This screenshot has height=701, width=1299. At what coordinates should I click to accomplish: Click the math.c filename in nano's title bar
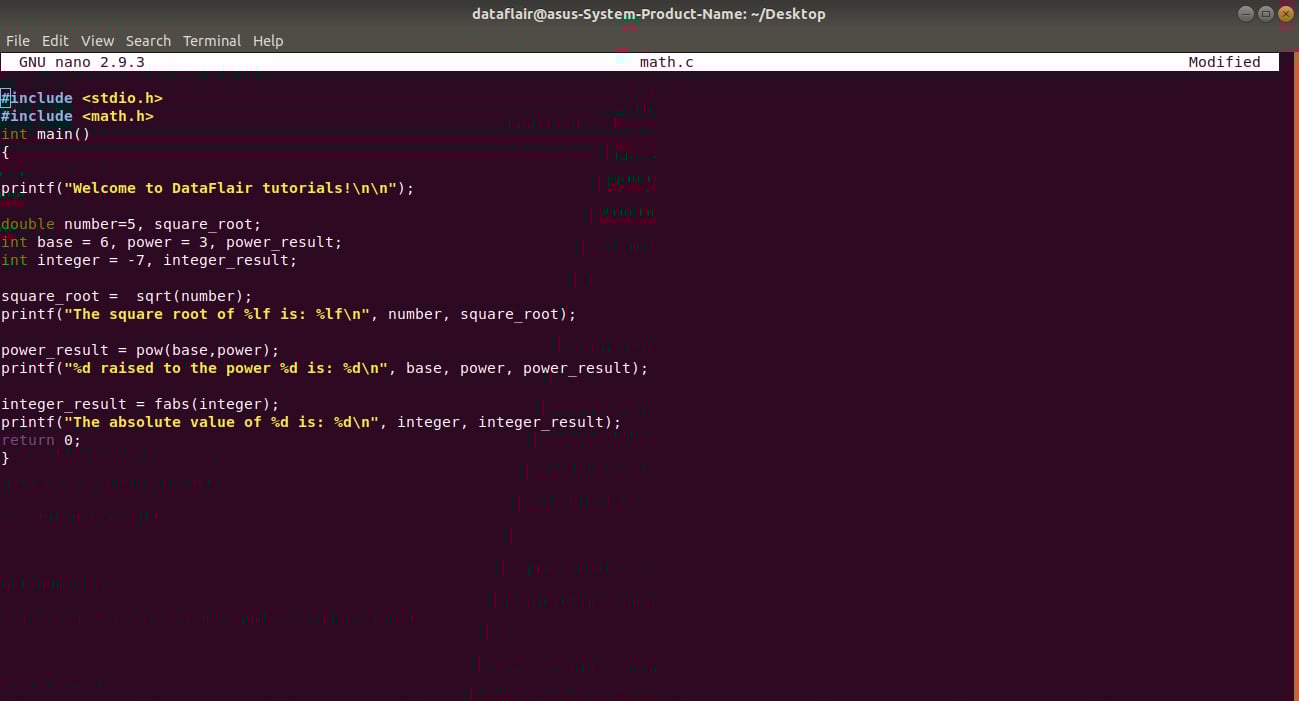[x=666, y=61]
